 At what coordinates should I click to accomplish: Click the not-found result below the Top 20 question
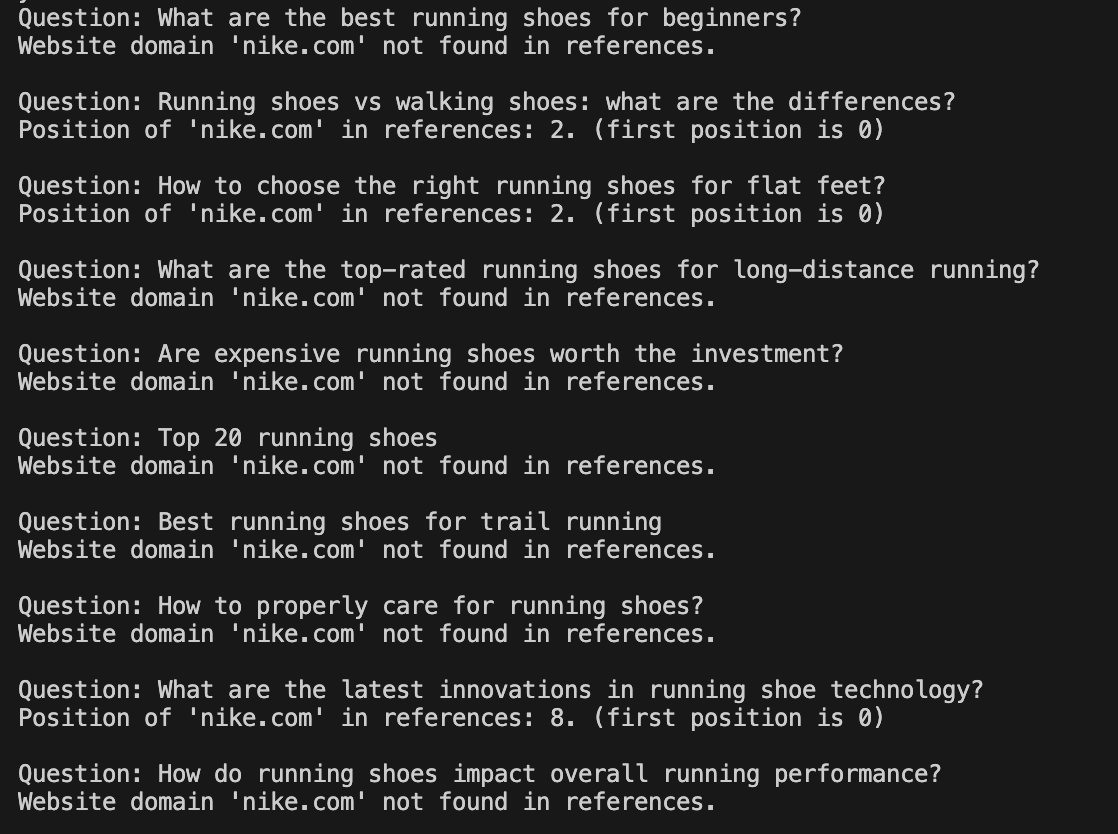[x=367, y=466]
